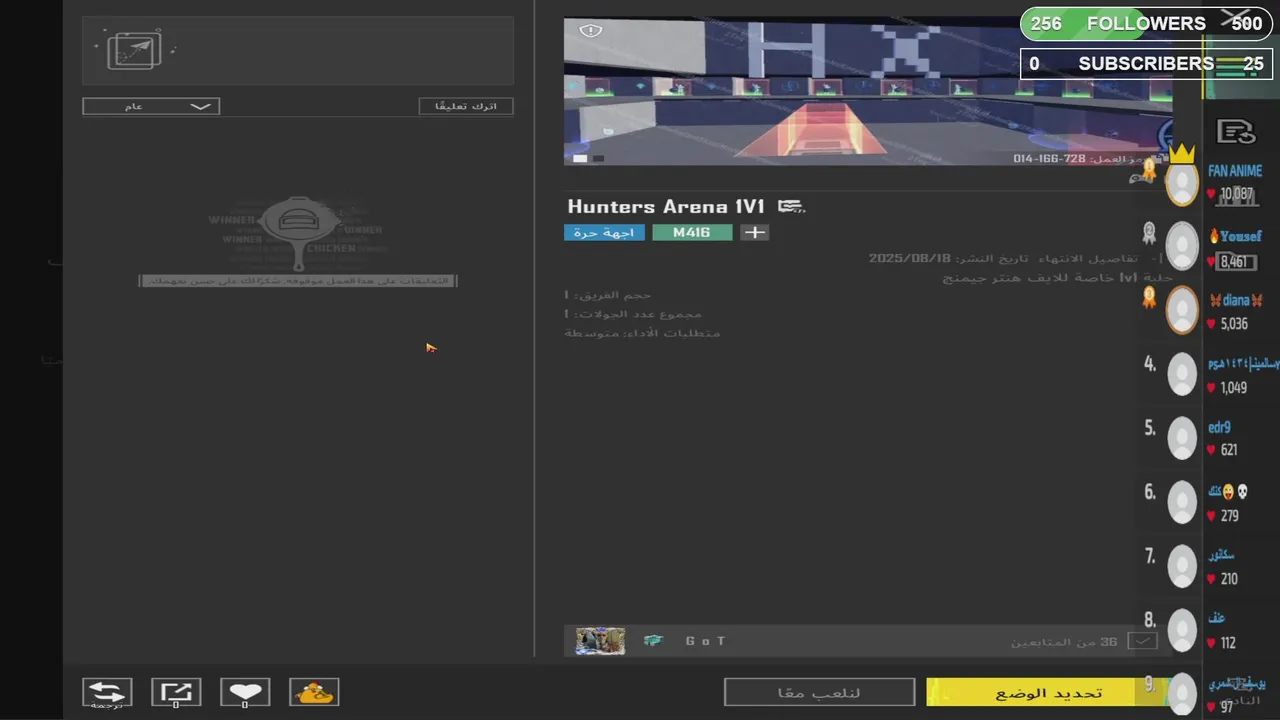Click the heart like icon
The height and width of the screenshot is (720, 1280).
pyautogui.click(x=245, y=691)
